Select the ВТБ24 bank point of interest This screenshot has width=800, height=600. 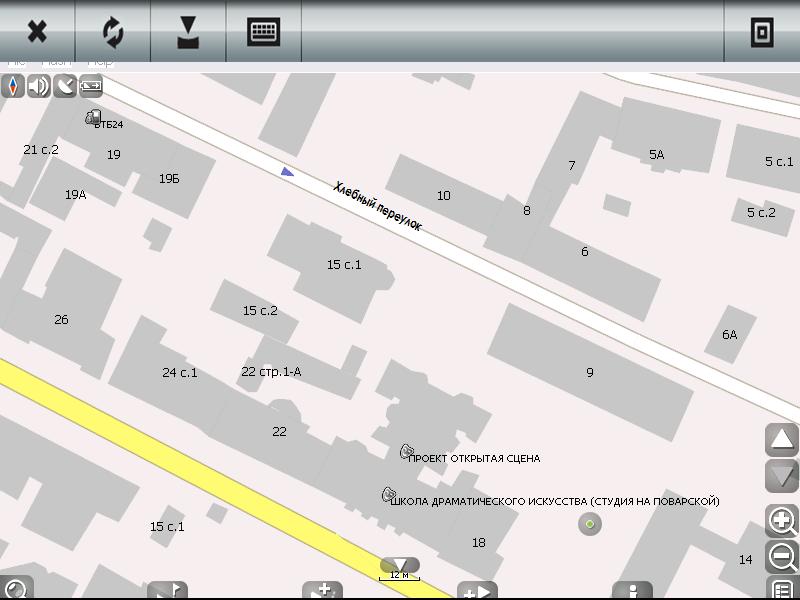pos(93,118)
